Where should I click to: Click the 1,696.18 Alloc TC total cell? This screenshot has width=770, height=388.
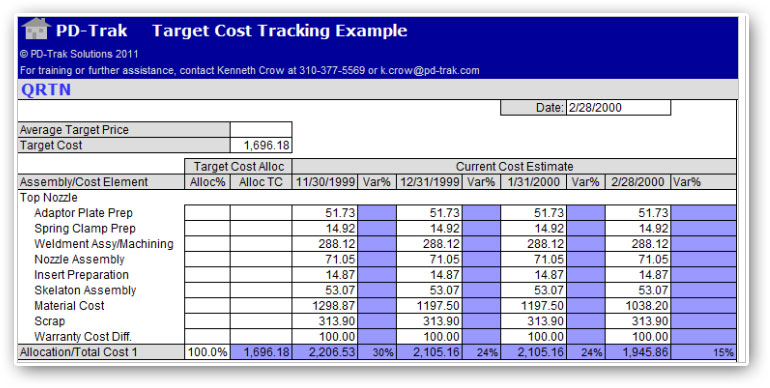click(261, 352)
